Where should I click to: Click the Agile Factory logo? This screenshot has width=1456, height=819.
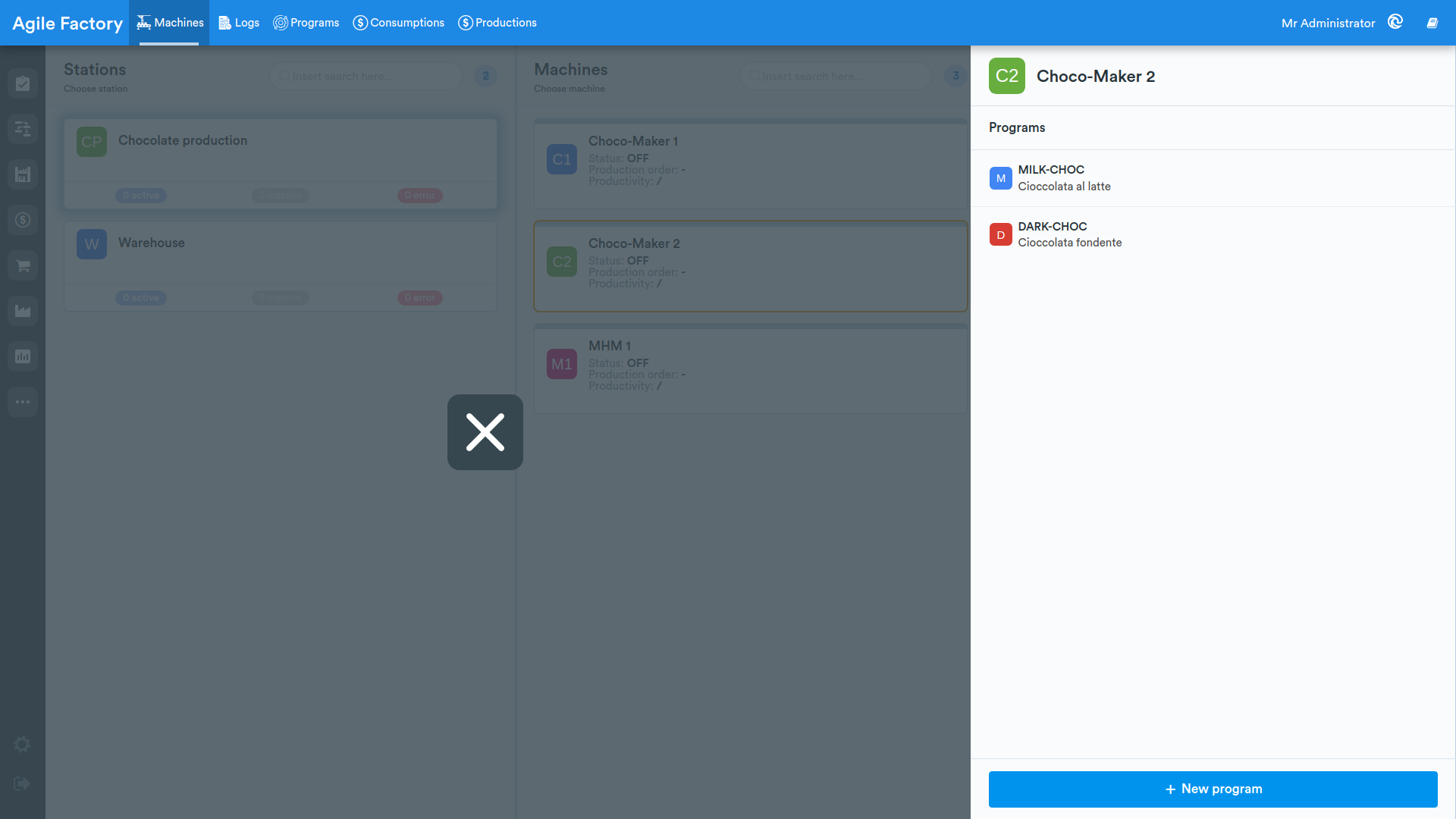67,24
